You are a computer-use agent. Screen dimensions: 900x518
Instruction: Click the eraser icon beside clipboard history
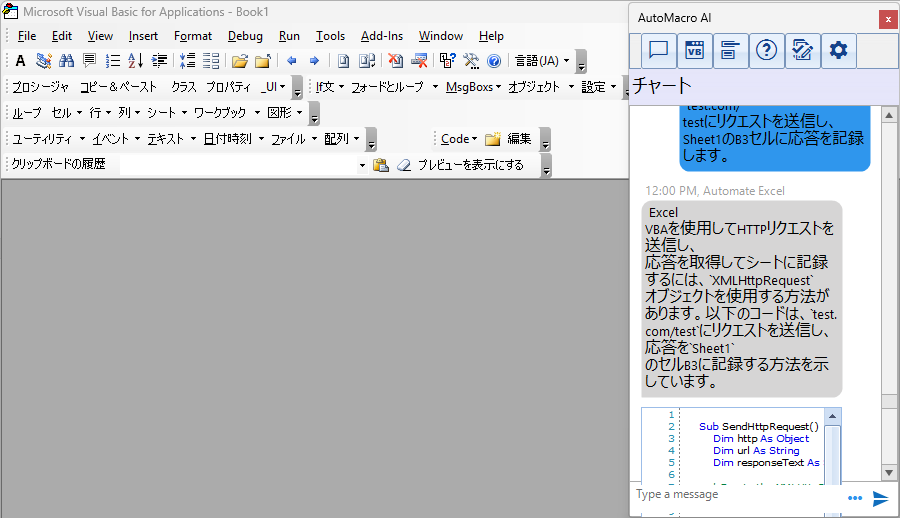click(403, 165)
